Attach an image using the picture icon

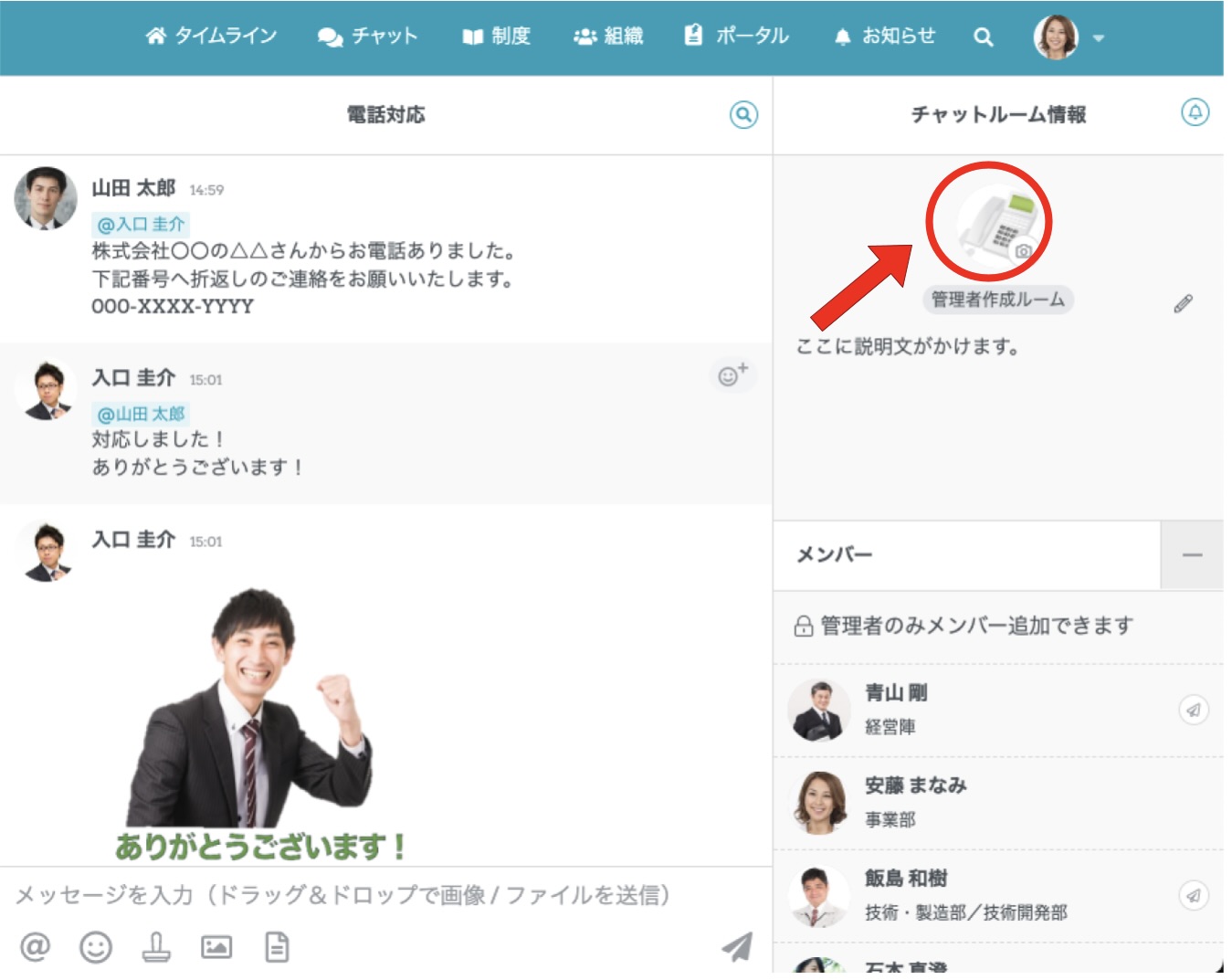[216, 947]
